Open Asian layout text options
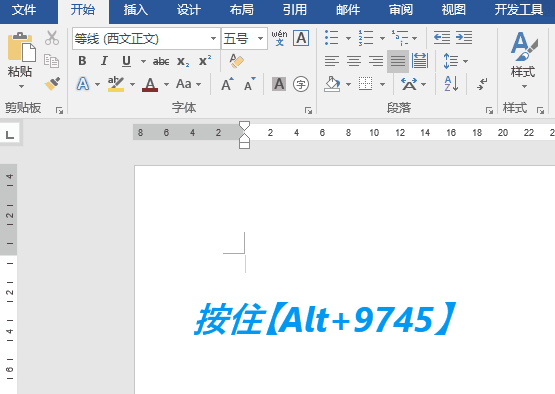 click(x=409, y=84)
